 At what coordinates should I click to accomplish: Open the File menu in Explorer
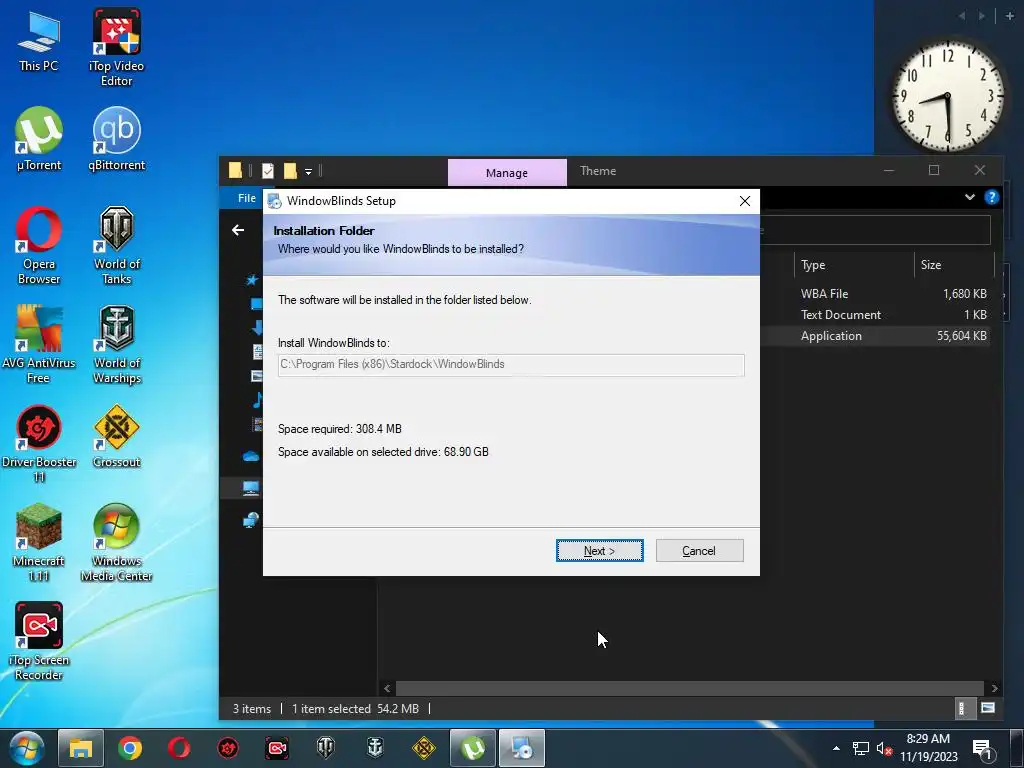pyautogui.click(x=247, y=198)
